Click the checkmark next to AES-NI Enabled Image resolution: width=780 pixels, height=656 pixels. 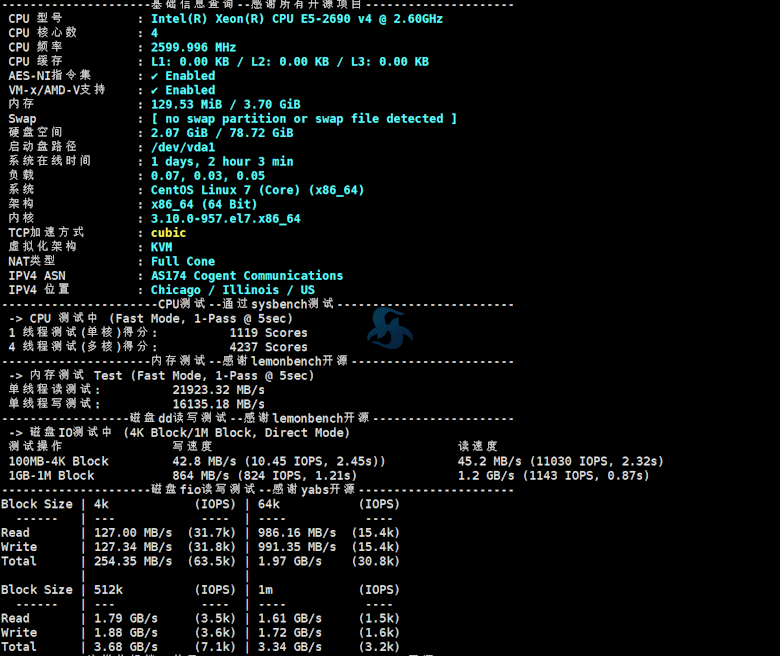[155, 76]
